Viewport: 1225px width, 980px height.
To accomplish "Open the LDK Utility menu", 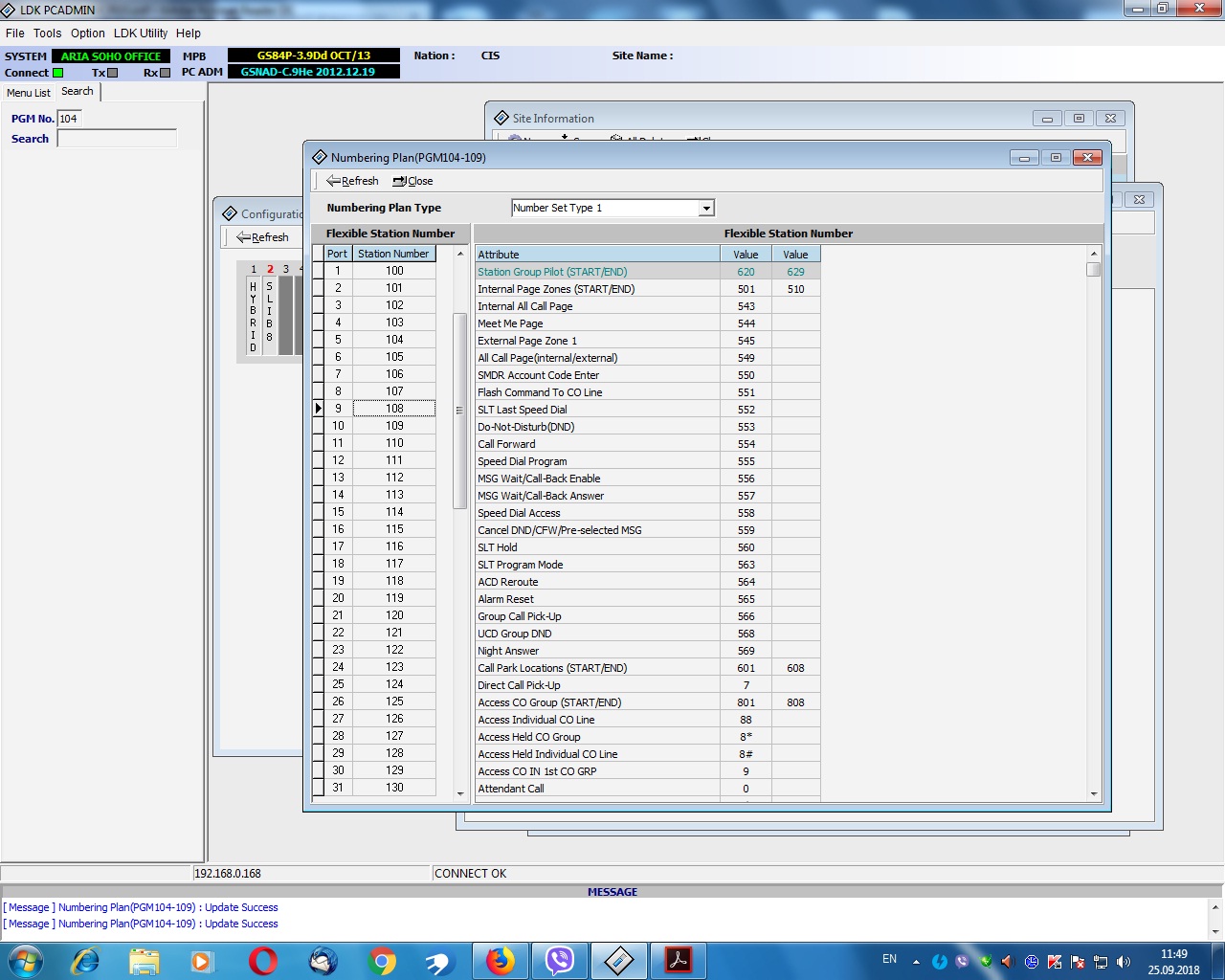I will click(140, 33).
